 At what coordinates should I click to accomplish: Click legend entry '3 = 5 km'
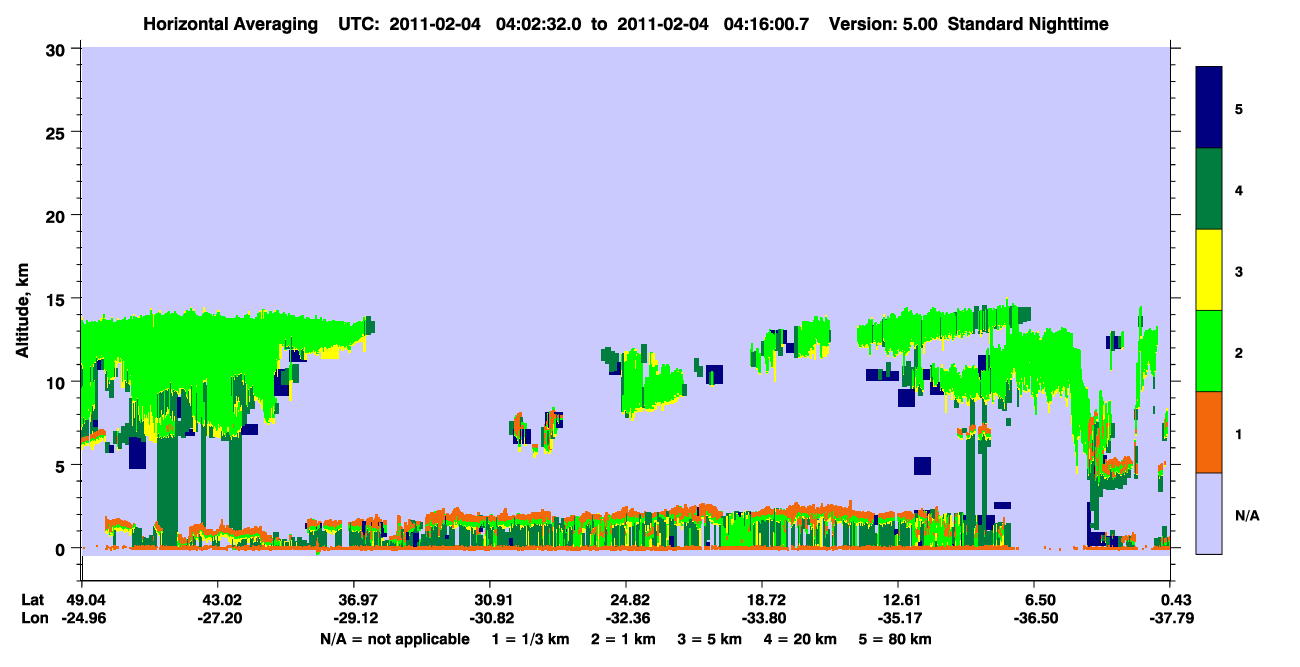pos(709,639)
